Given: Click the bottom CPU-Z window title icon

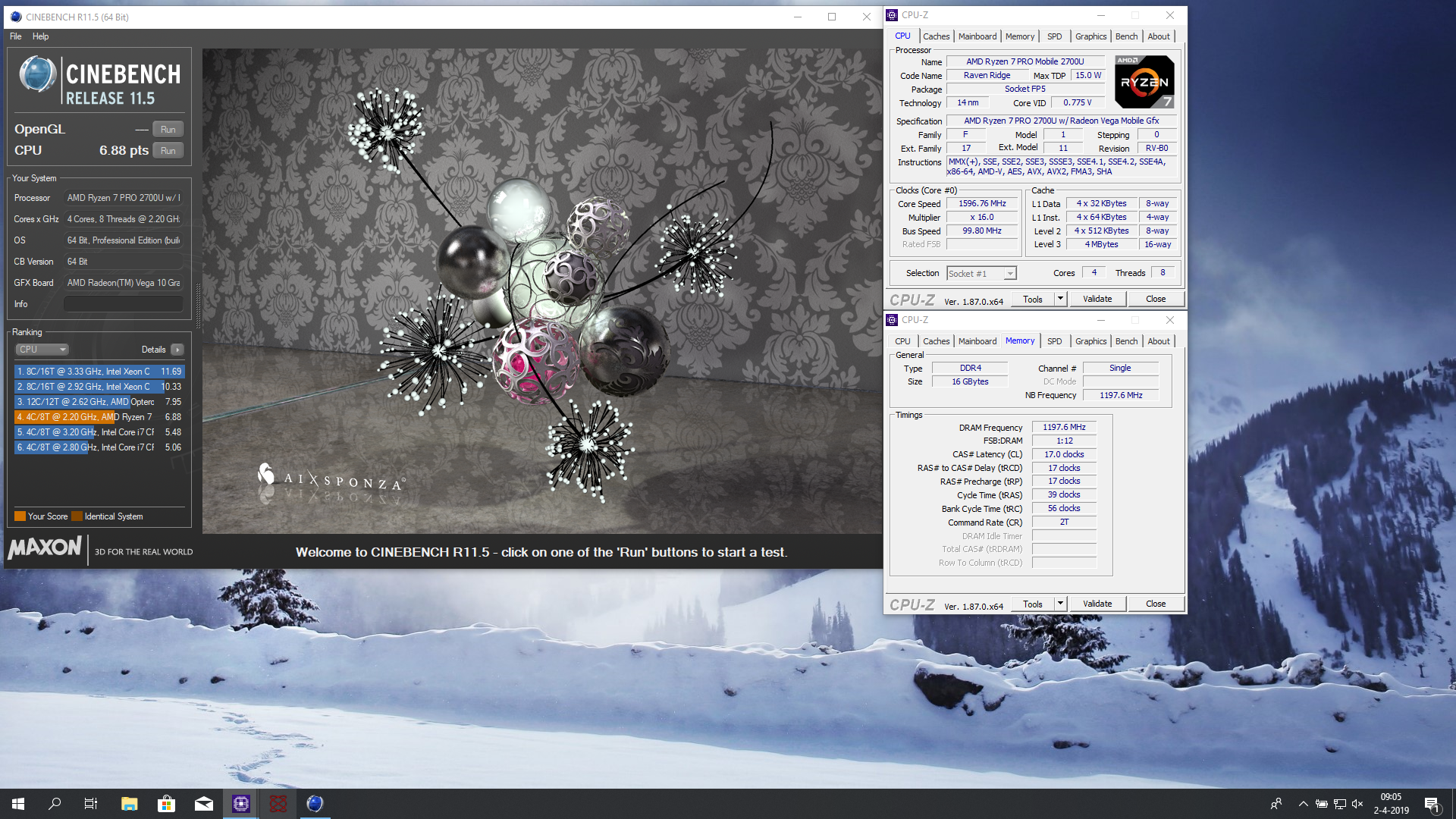Looking at the screenshot, I should 893,320.
